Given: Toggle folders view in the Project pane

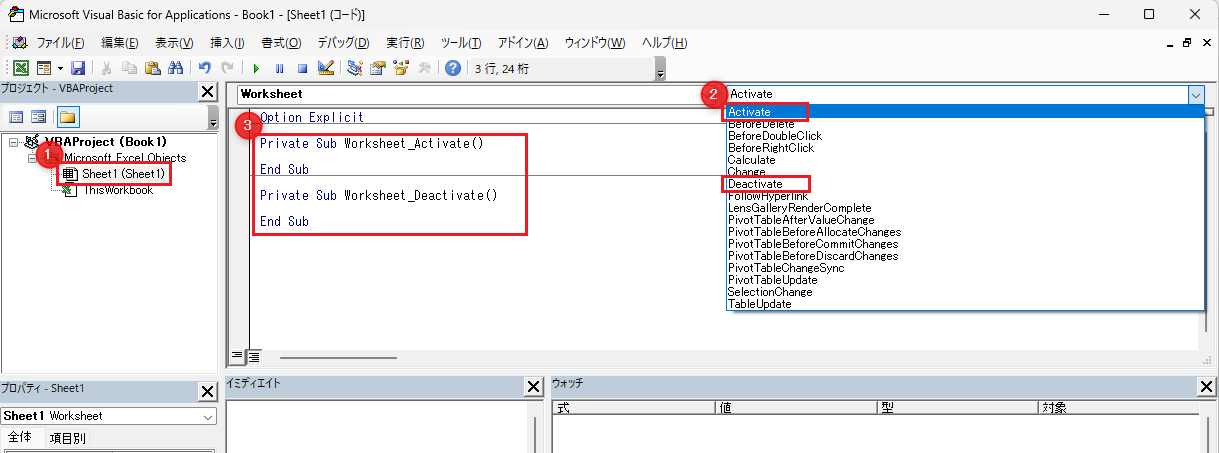Looking at the screenshot, I should (x=67, y=117).
